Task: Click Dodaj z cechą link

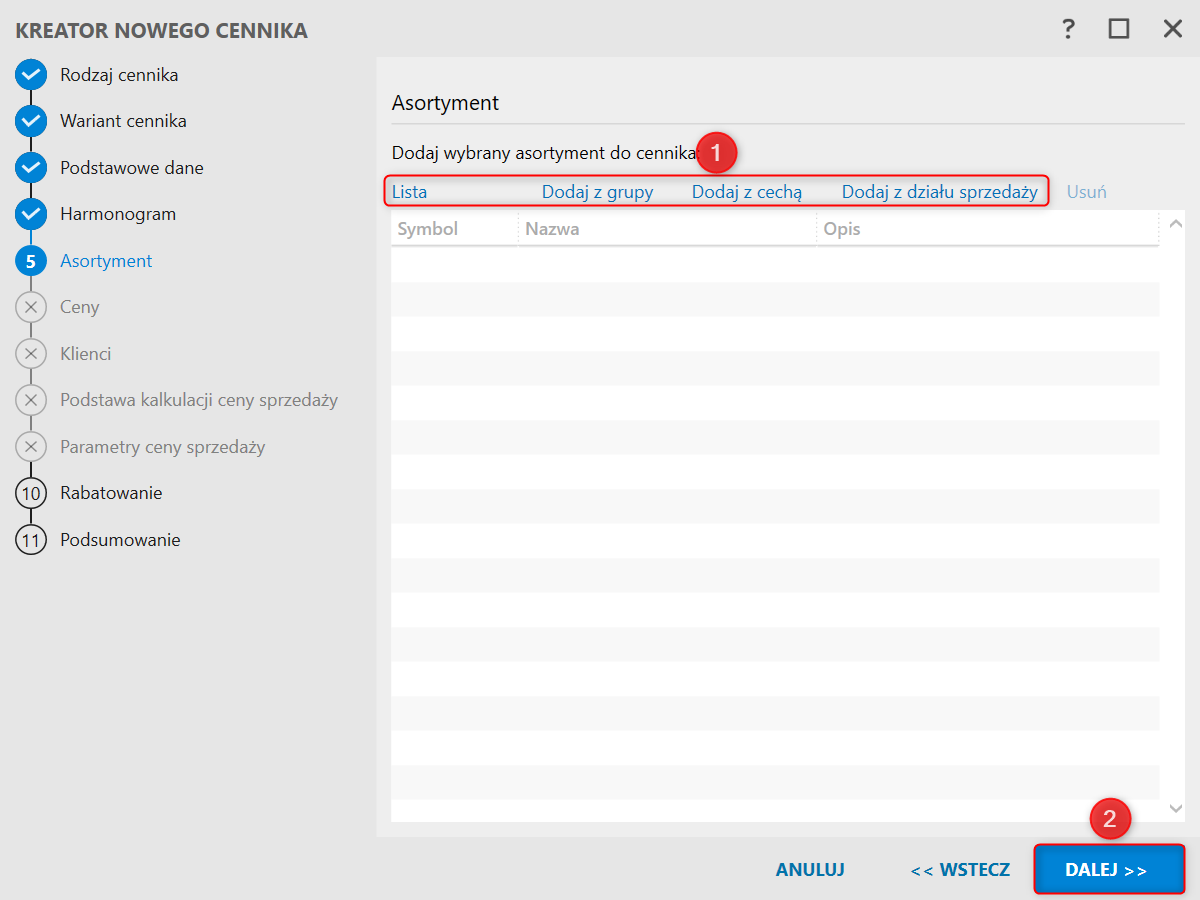Action: click(747, 192)
